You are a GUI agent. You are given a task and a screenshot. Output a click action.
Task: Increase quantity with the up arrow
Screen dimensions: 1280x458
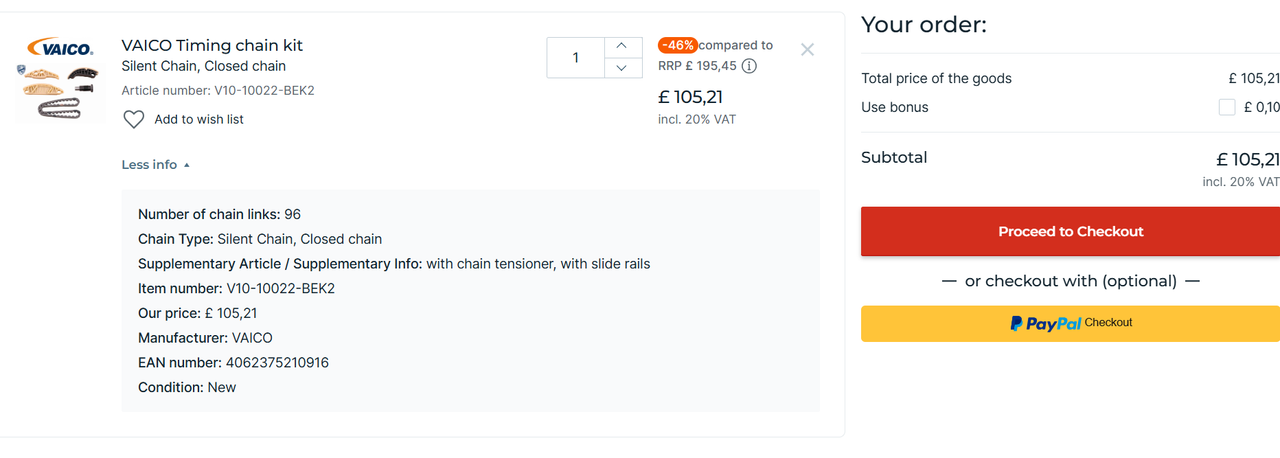[x=623, y=46]
